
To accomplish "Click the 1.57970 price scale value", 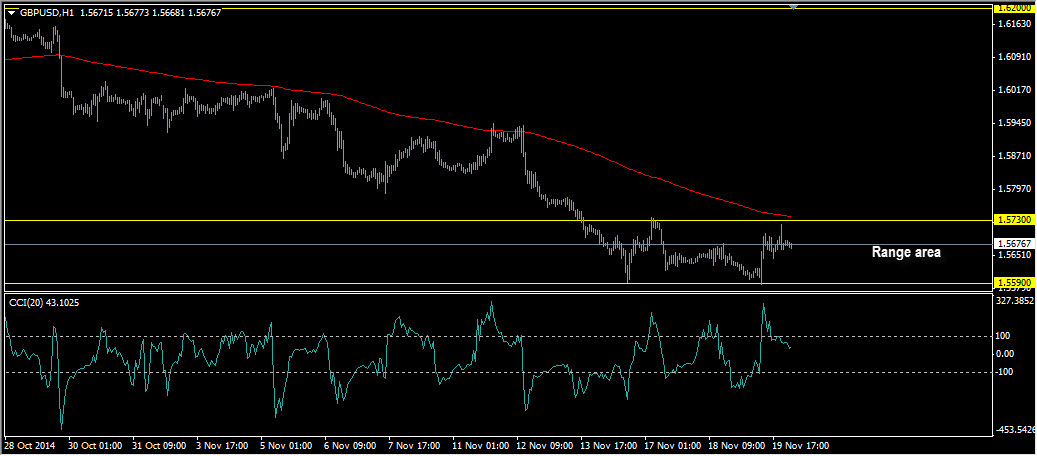I will 1015,189.
